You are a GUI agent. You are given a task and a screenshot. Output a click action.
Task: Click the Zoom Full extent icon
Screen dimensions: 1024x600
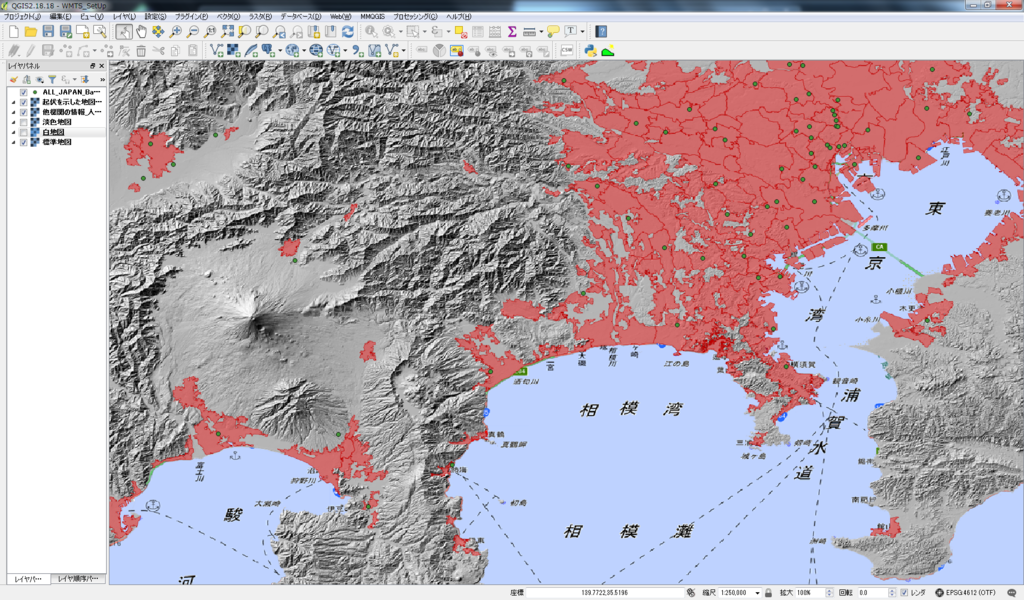click(227, 31)
